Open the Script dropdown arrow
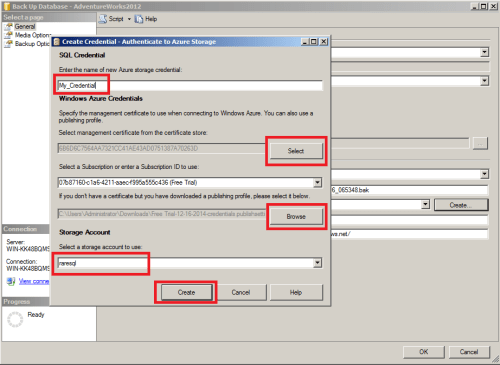Screen dimensions: 500x365 129,19
